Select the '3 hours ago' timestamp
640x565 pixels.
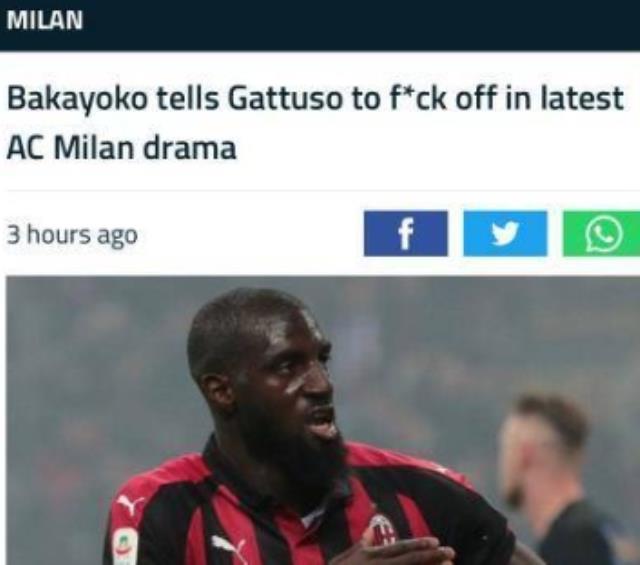[72, 236]
